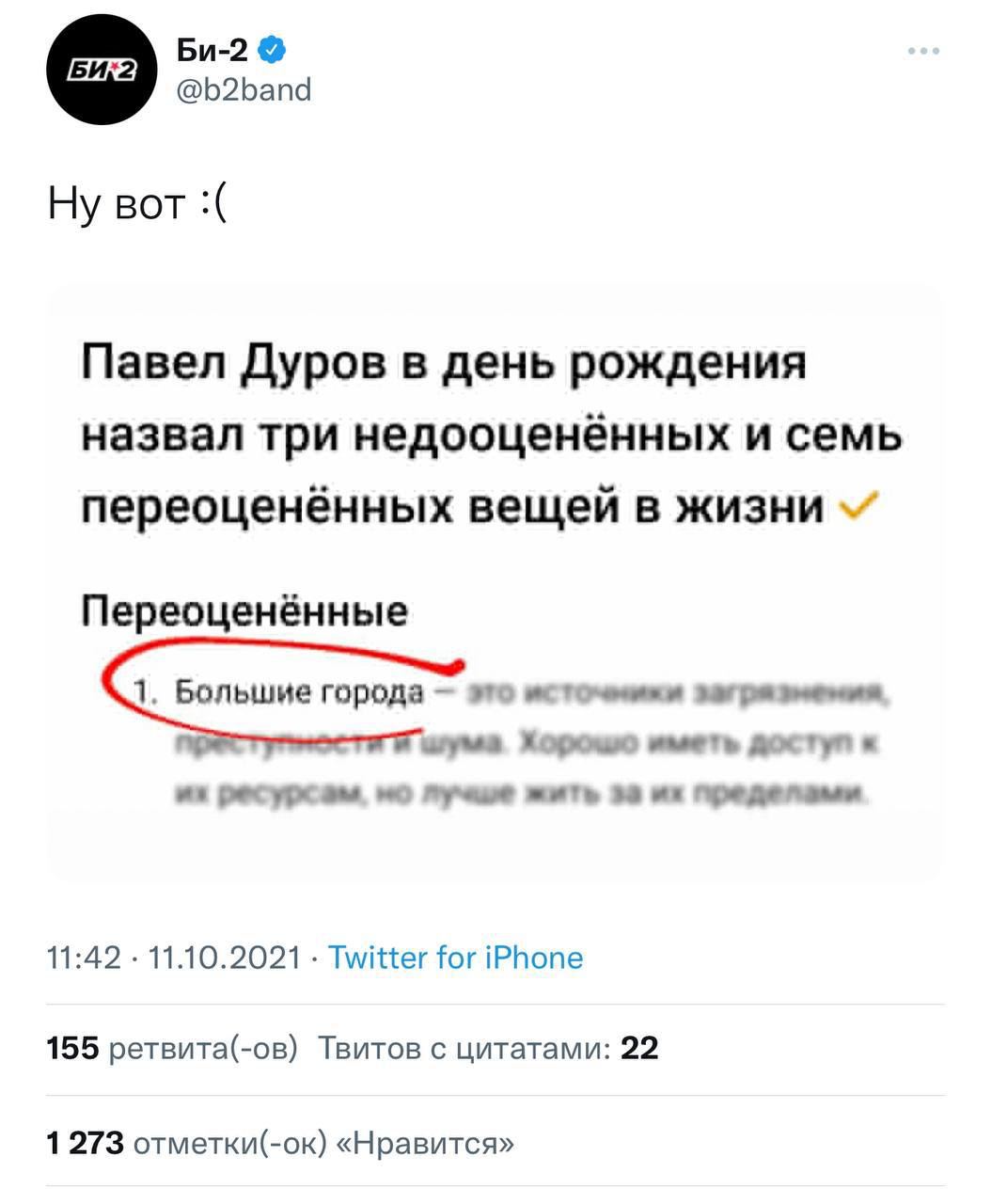Open the "Twitter for iPhone" source link
The width and height of the screenshot is (991, 1204).
click(x=455, y=958)
